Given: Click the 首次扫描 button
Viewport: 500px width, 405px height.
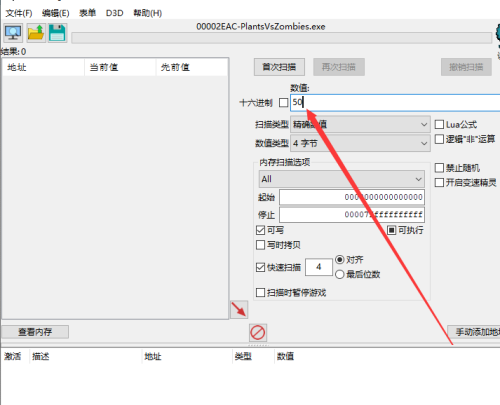Looking at the screenshot, I should [279, 67].
